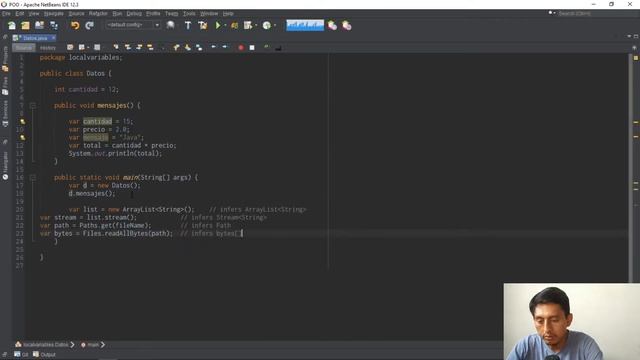Open the Files side panel tab

coord(5,86)
